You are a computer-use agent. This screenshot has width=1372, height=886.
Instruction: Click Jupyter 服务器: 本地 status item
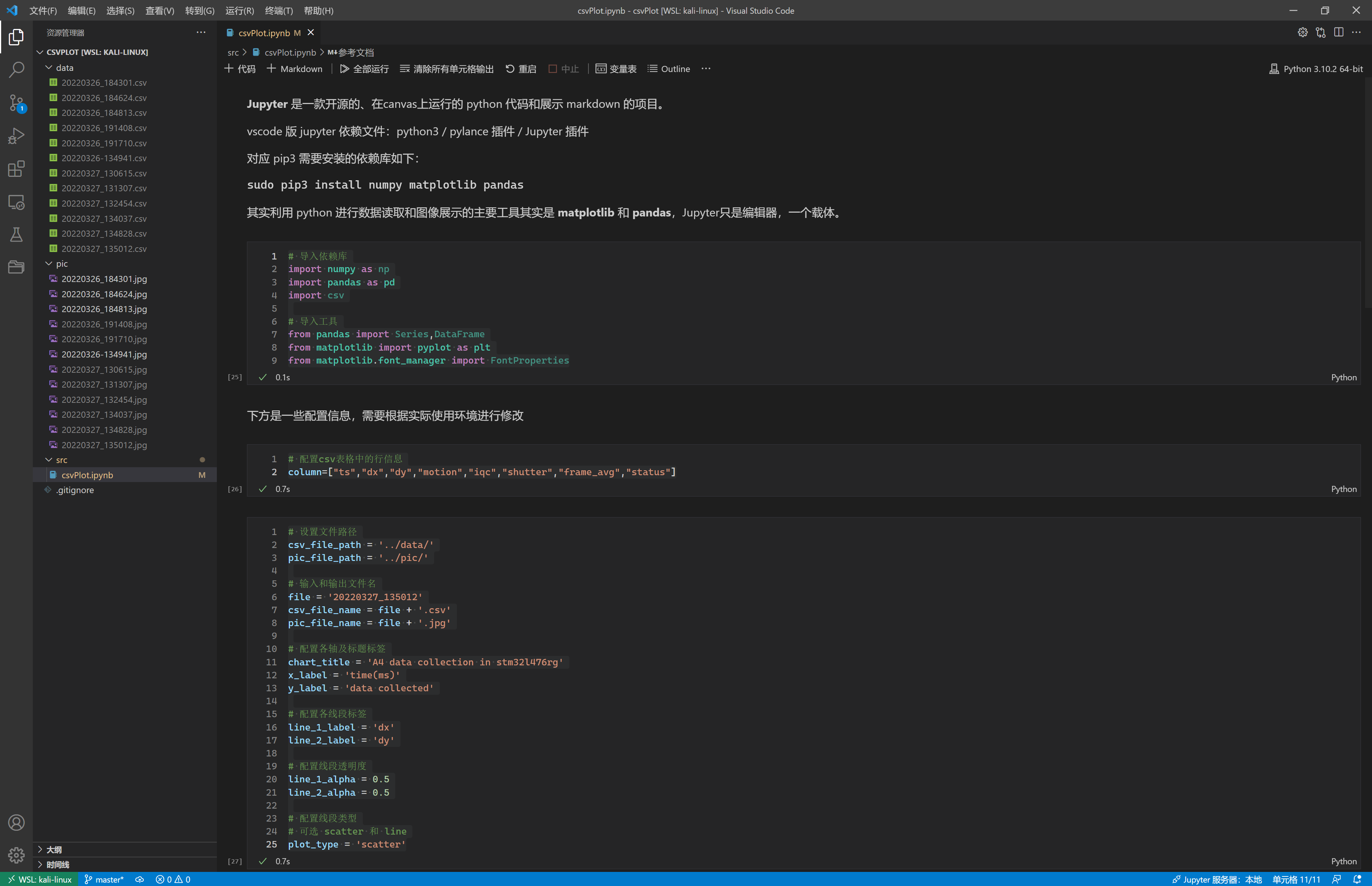pos(1217,879)
